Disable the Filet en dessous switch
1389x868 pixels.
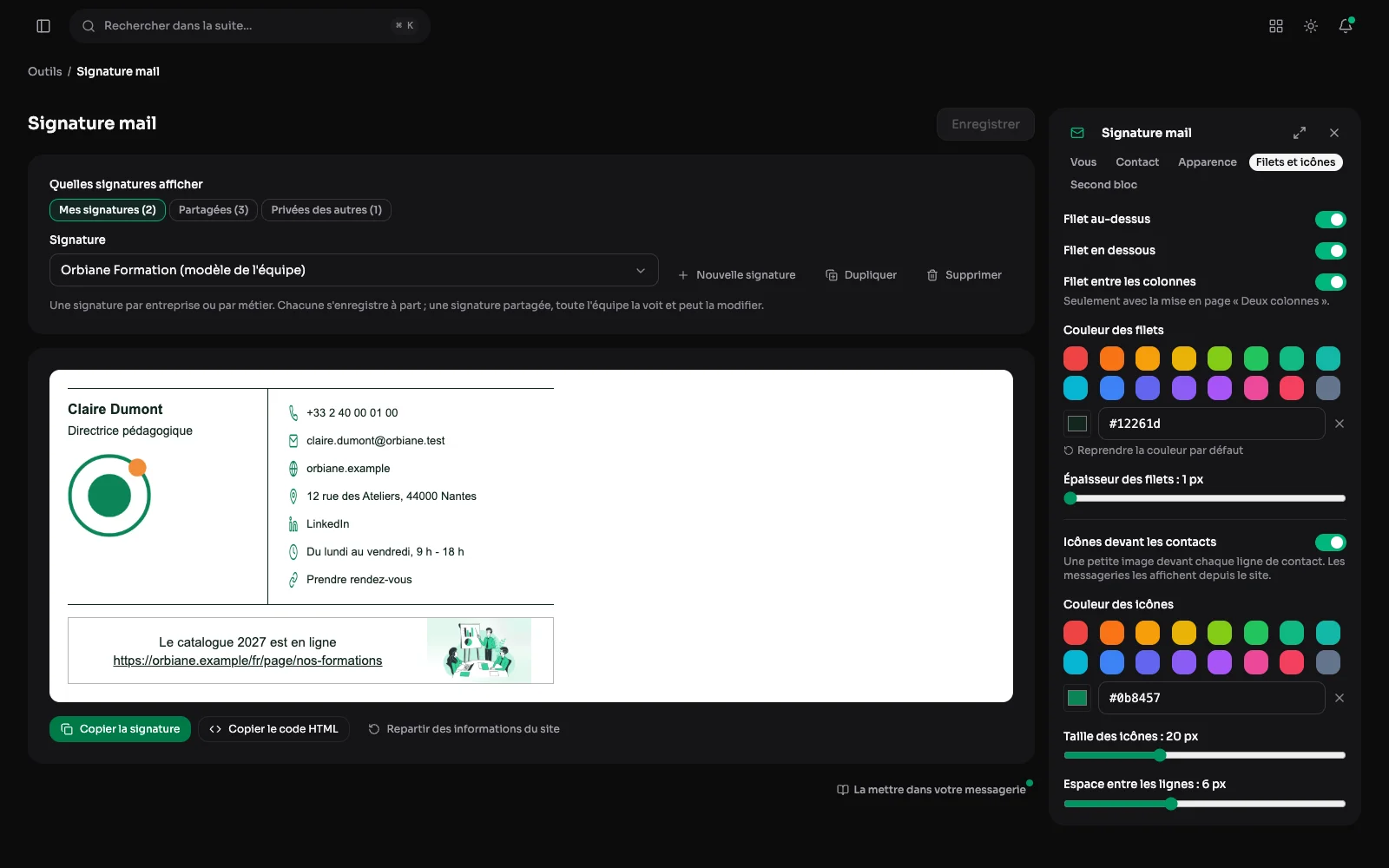1331,251
